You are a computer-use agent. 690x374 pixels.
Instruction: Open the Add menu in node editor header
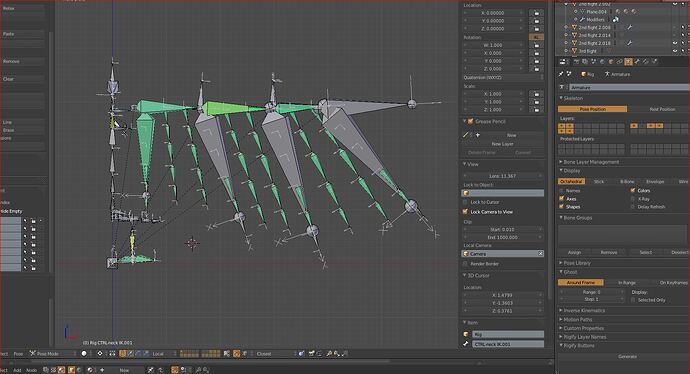[17, 370]
